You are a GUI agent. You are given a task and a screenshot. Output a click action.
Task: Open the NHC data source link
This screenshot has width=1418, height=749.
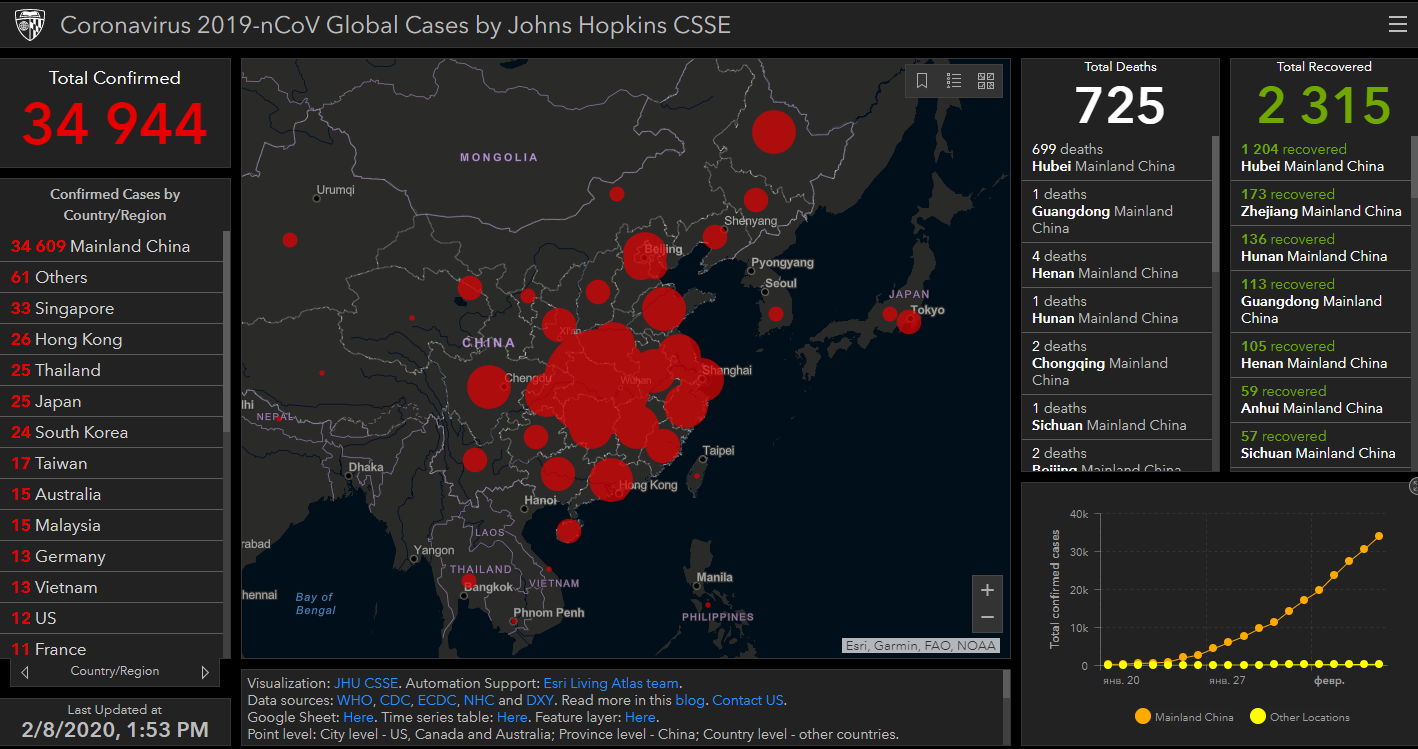point(479,700)
